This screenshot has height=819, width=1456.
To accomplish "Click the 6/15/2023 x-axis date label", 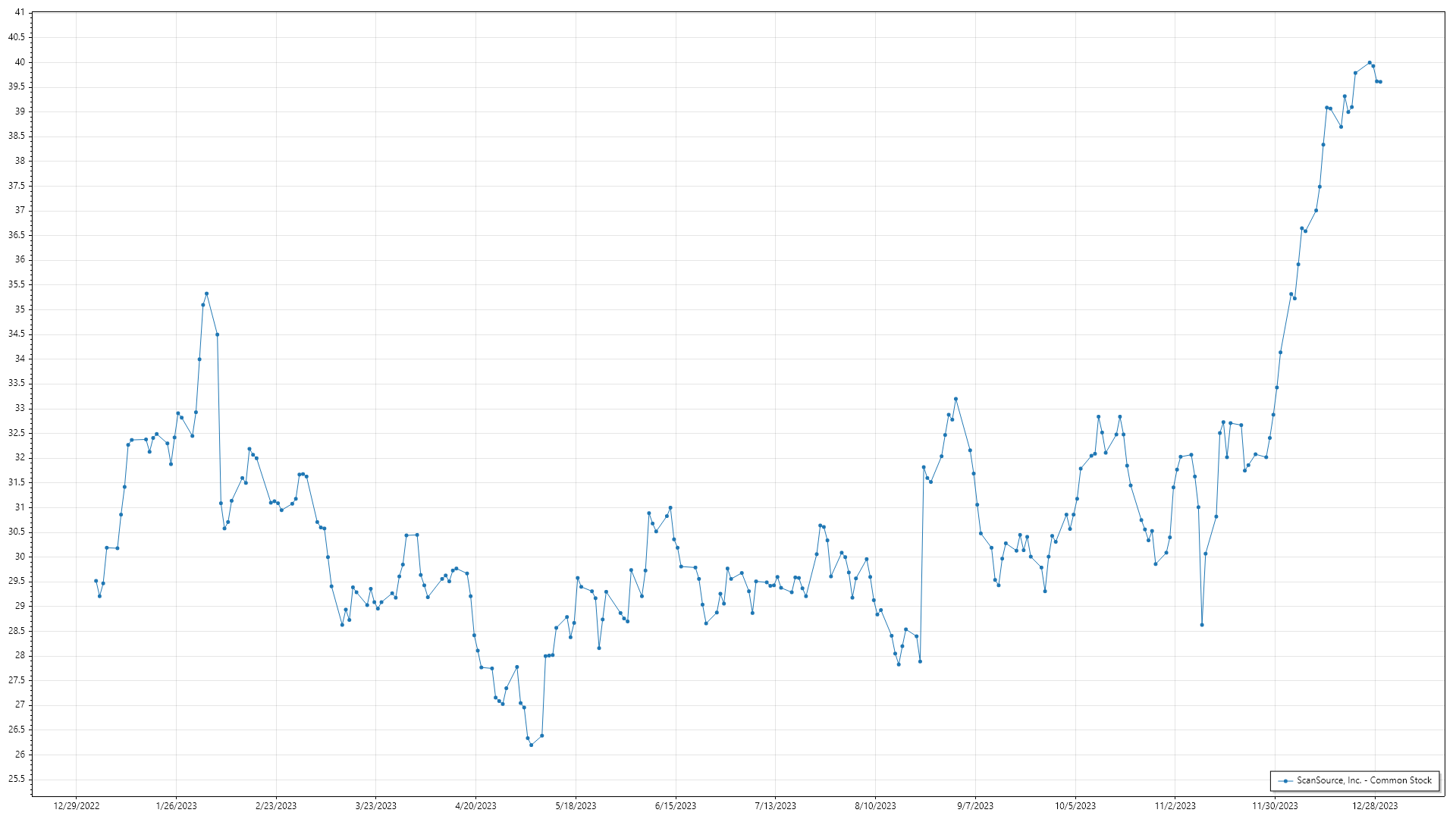I will [676, 806].
